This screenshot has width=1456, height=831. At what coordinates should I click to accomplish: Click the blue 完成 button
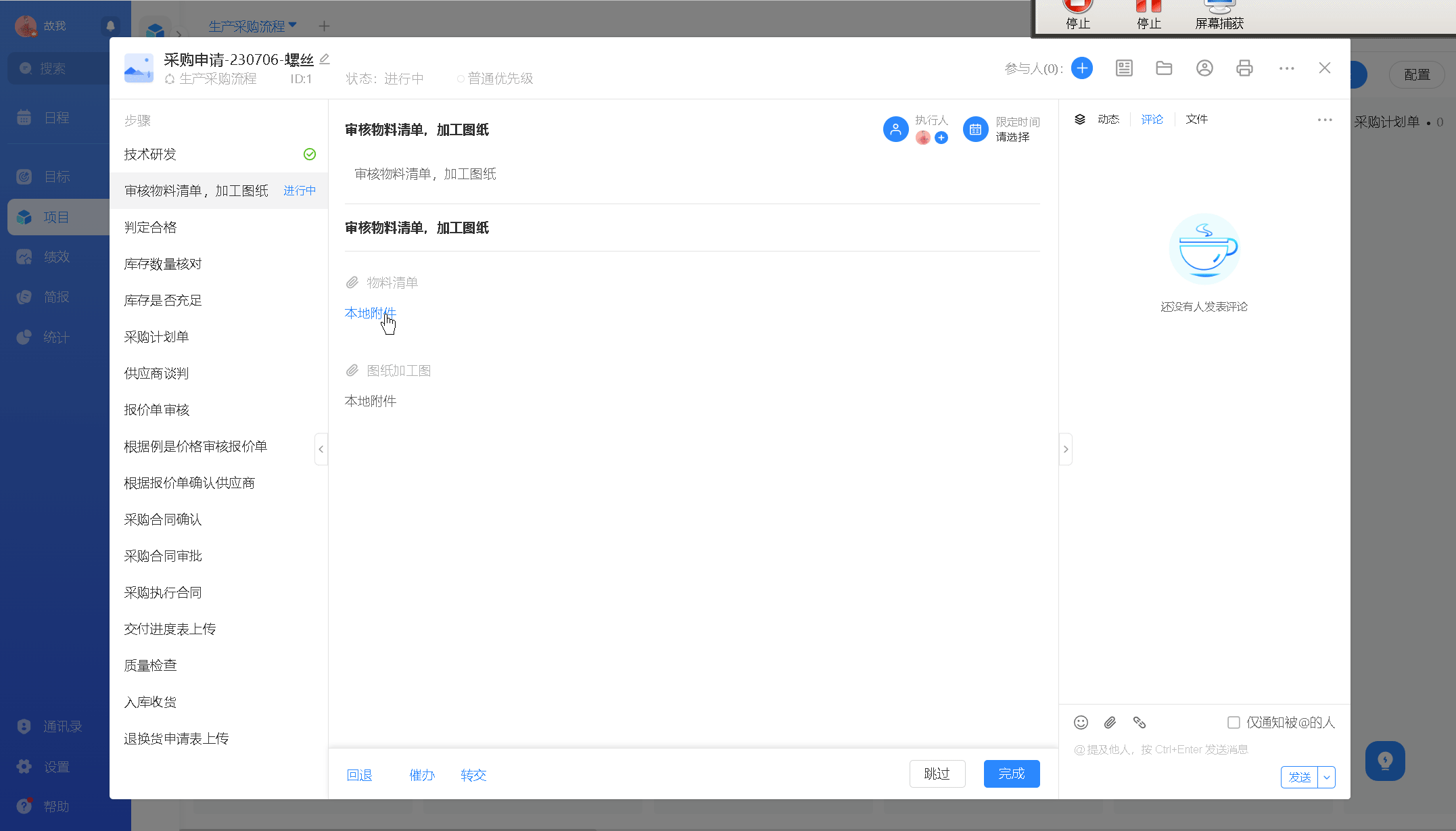[1011, 774]
